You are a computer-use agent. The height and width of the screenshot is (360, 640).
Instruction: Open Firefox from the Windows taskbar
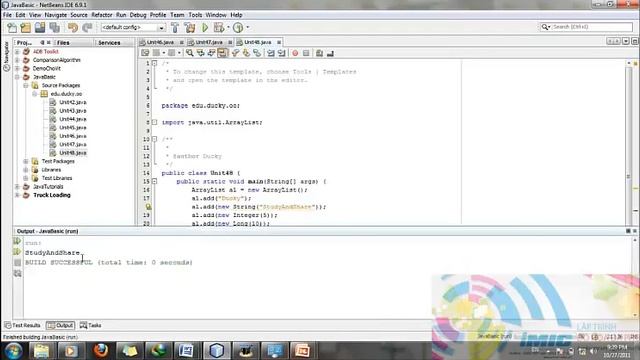101,350
